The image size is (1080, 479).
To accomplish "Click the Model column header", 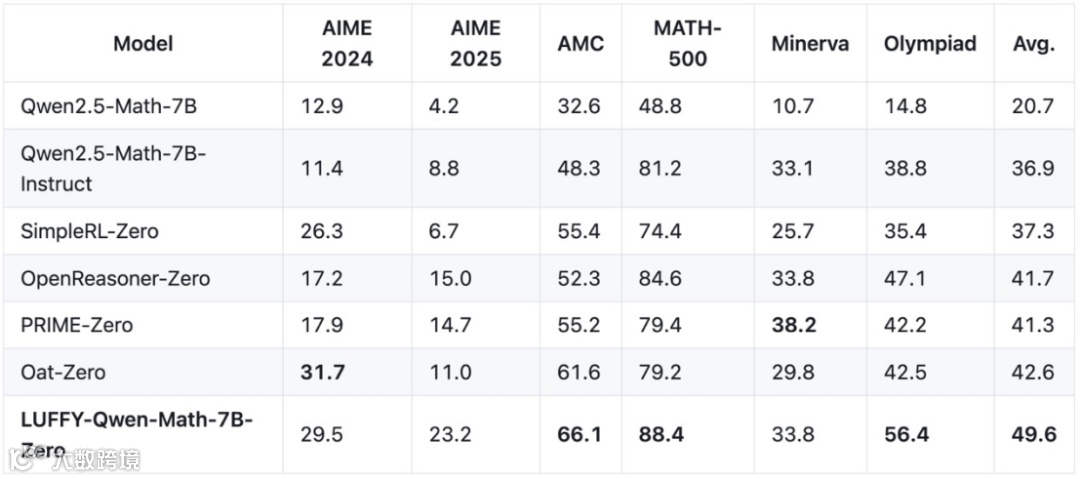I will pyautogui.click(x=143, y=43).
